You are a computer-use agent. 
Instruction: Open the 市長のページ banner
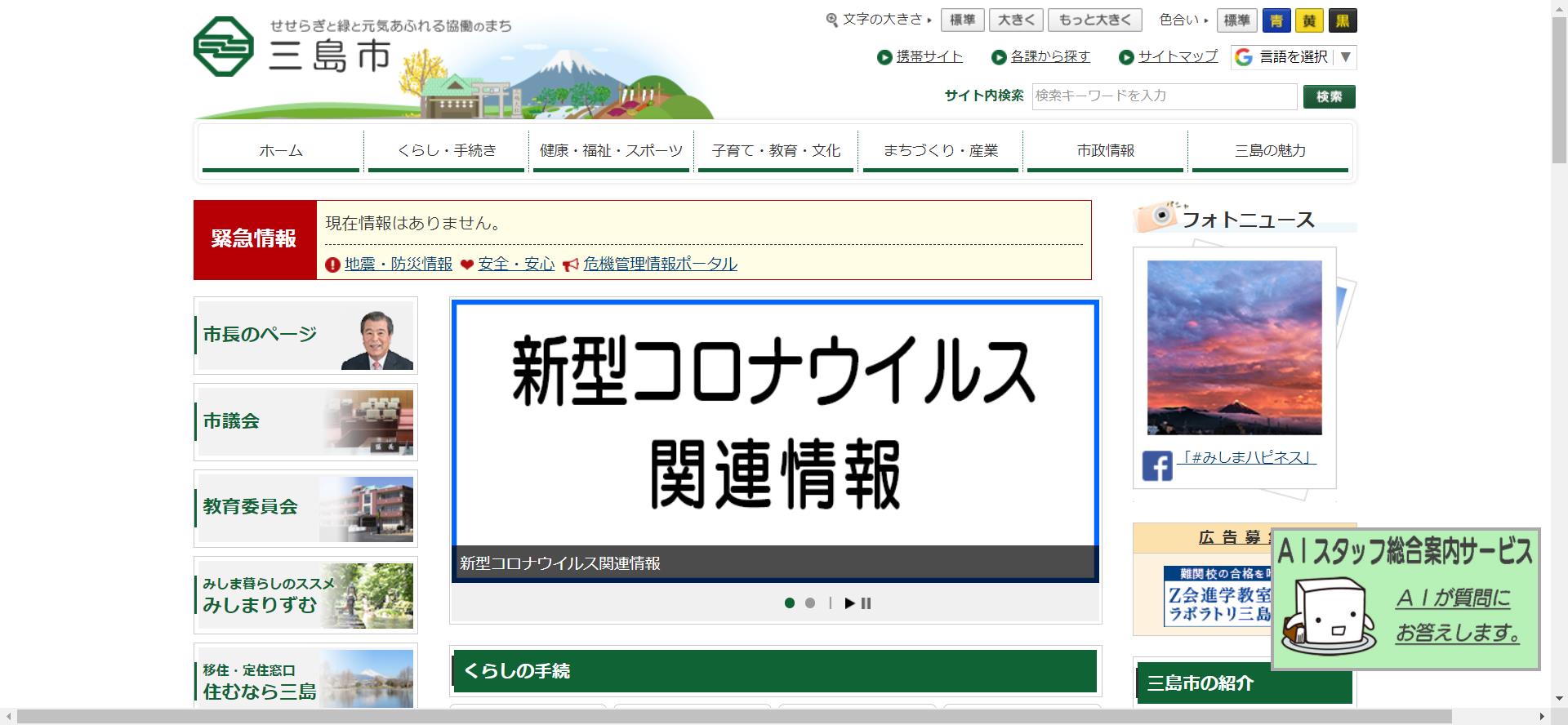point(305,336)
